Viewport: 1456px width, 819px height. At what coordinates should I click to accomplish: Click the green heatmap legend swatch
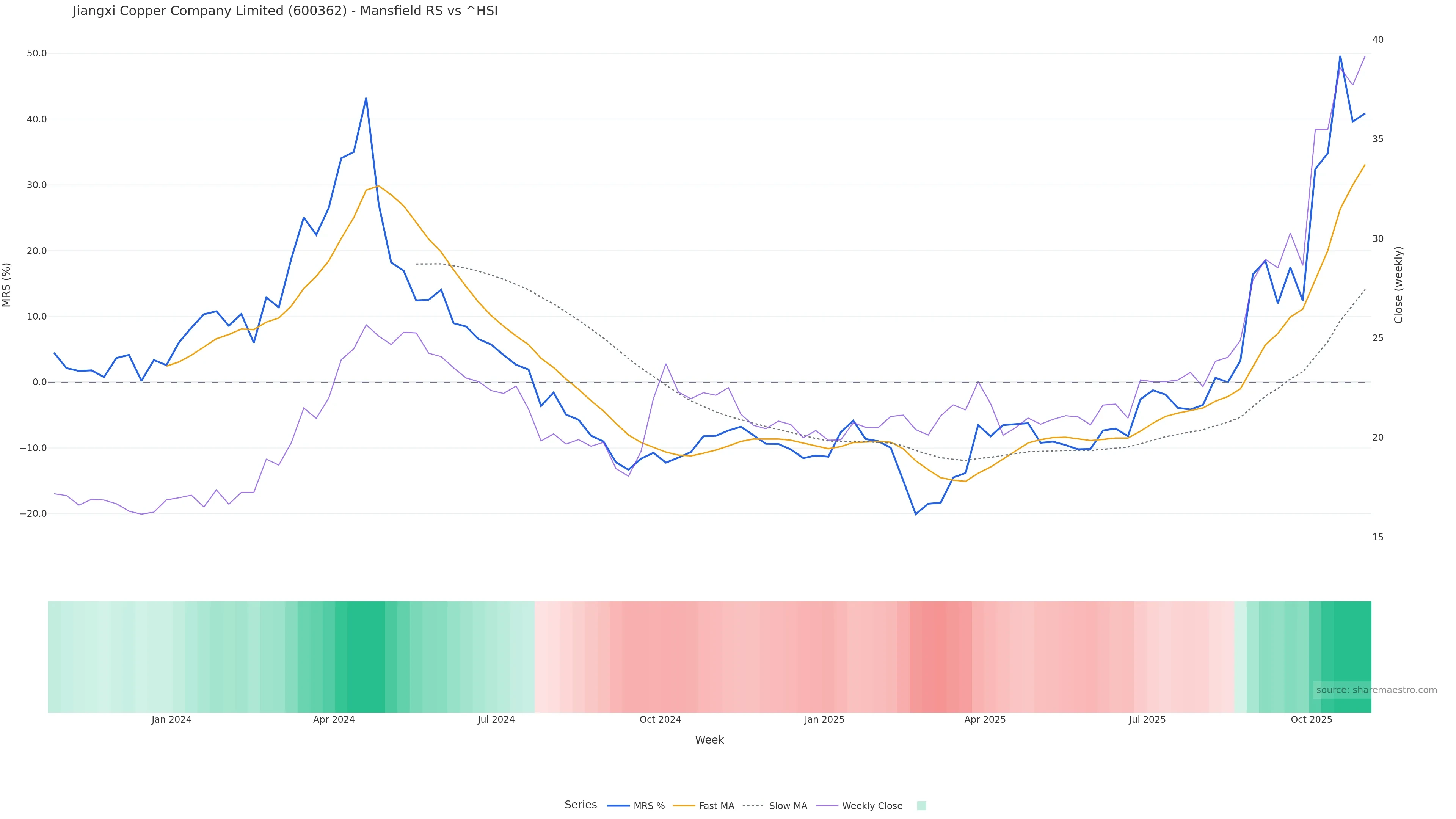[x=921, y=806]
